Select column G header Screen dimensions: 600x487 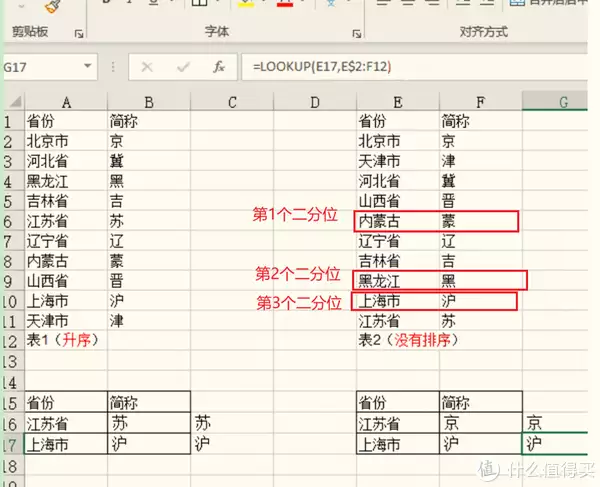(555, 102)
